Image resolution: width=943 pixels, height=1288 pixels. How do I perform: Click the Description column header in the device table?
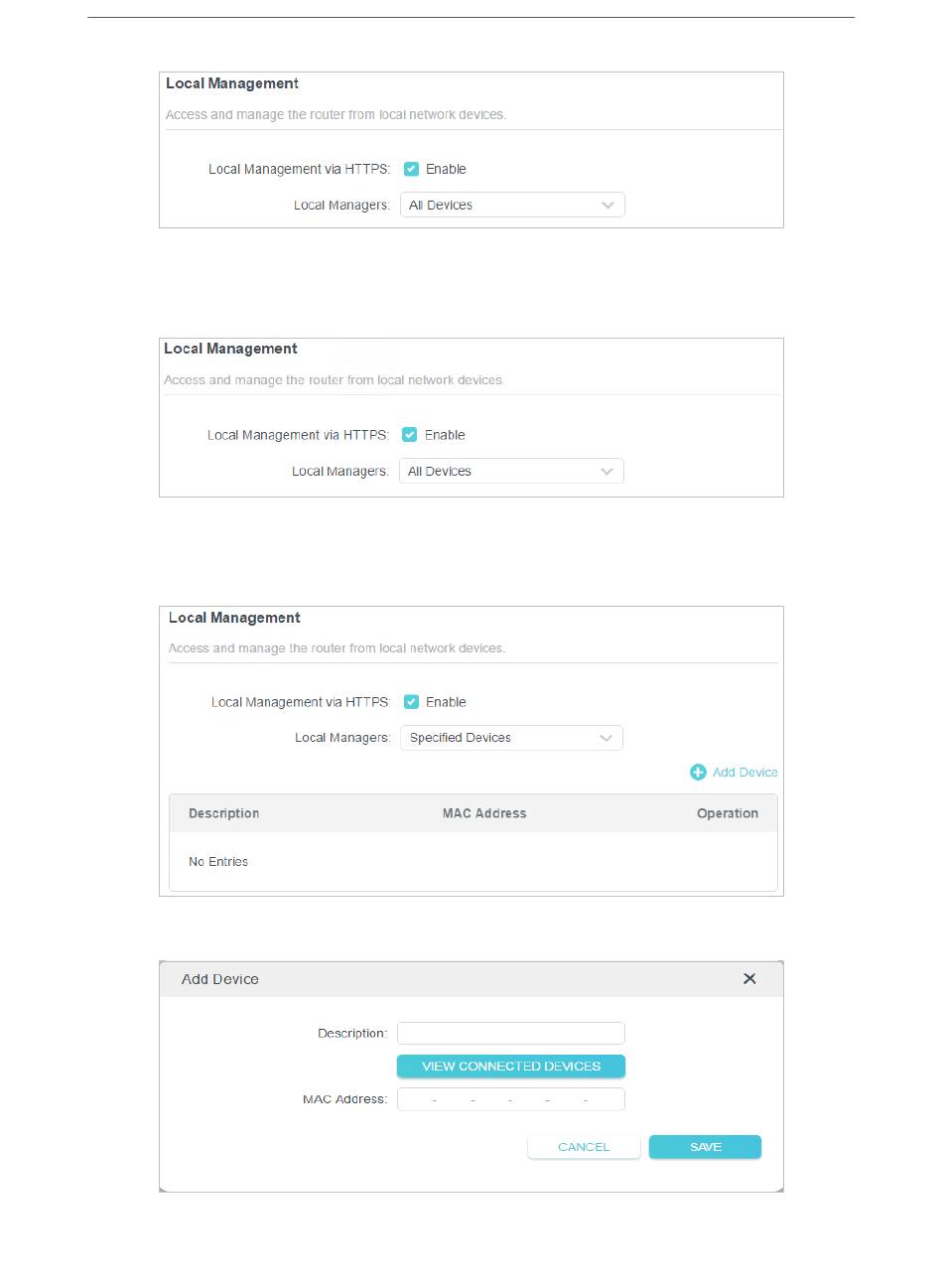tap(223, 813)
